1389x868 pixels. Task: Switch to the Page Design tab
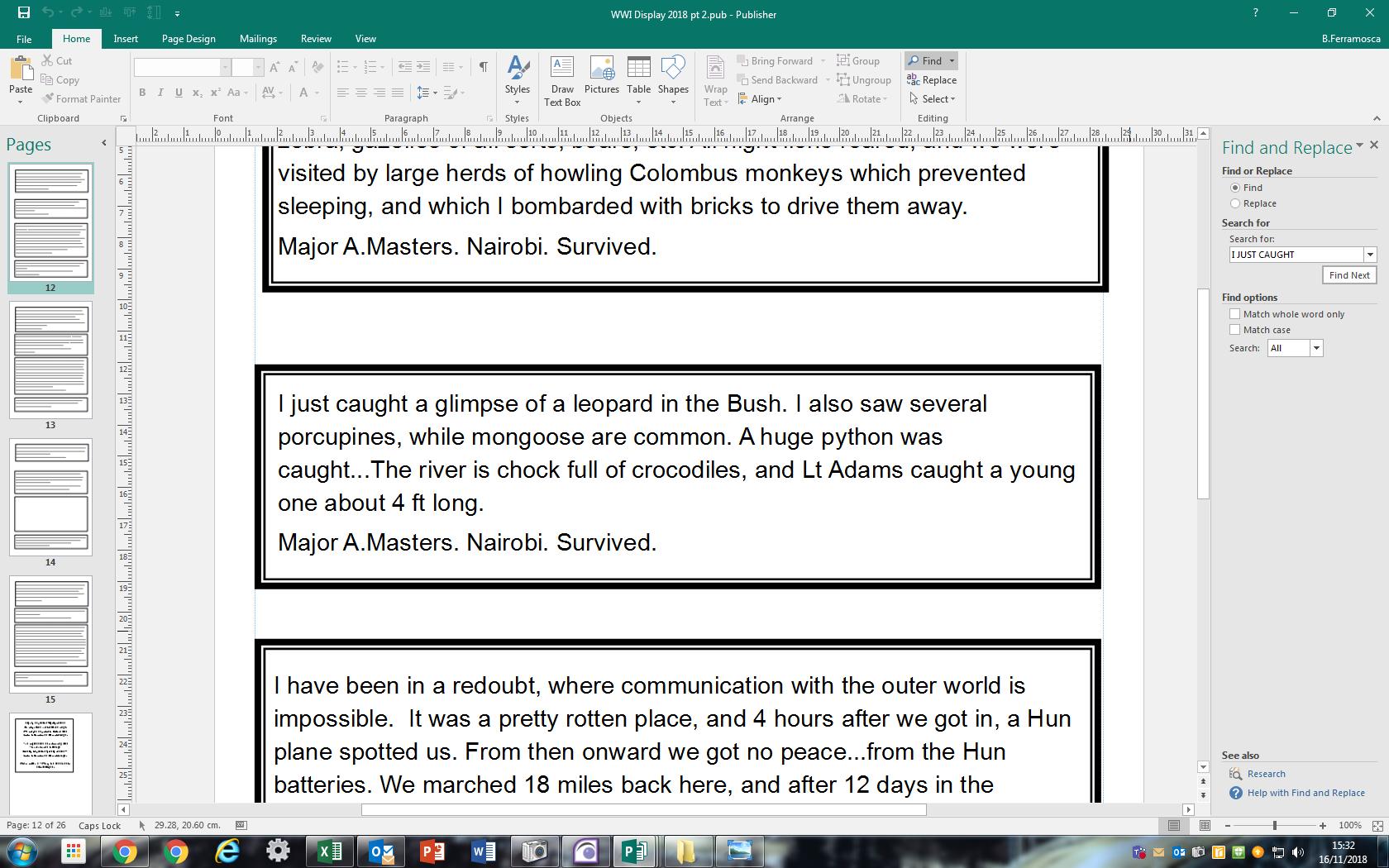tap(189, 39)
